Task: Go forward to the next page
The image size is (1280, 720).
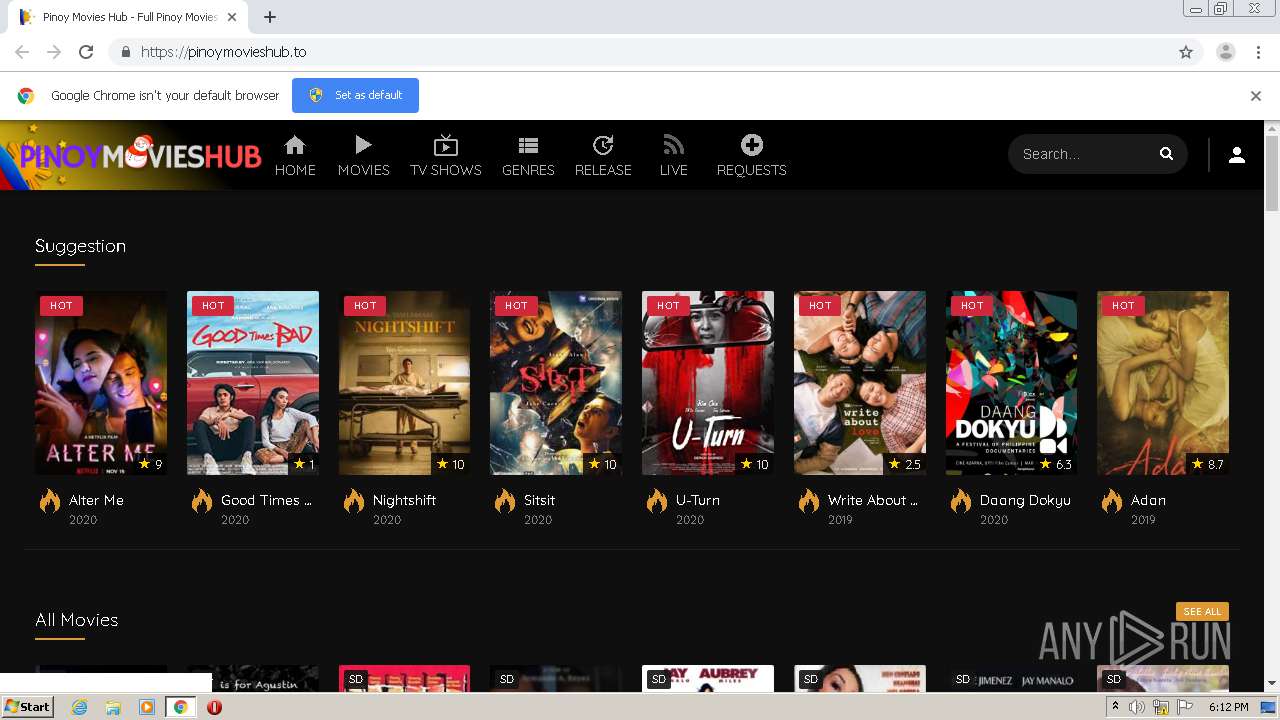Action: pyautogui.click(x=54, y=52)
